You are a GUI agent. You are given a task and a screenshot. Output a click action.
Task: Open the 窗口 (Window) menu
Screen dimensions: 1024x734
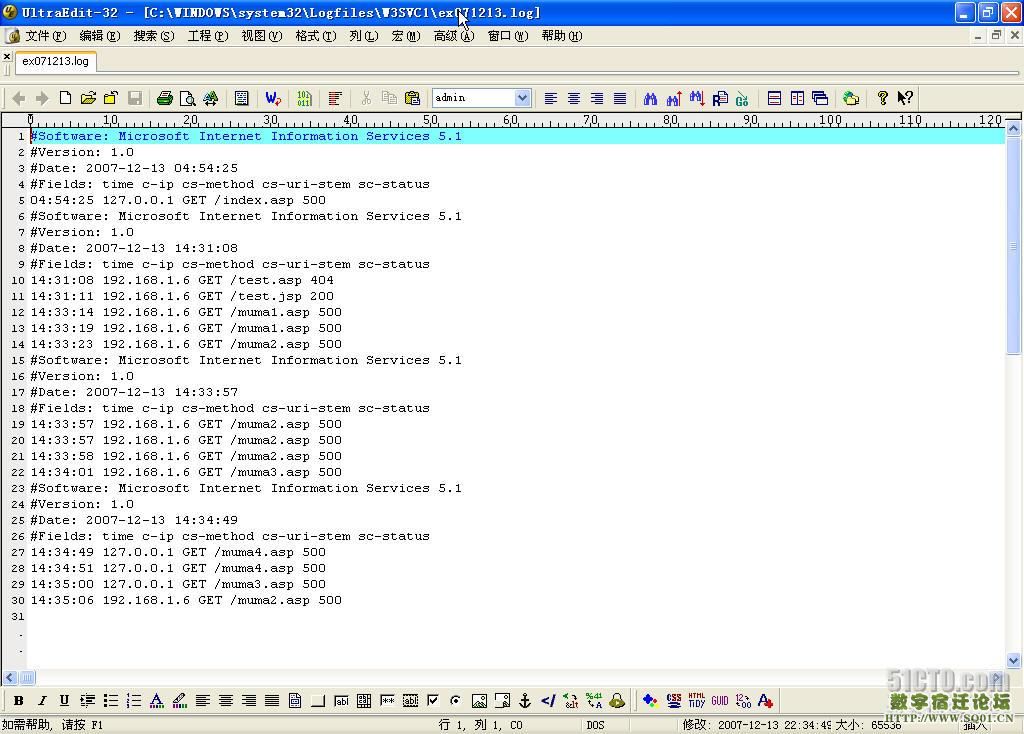coord(508,36)
